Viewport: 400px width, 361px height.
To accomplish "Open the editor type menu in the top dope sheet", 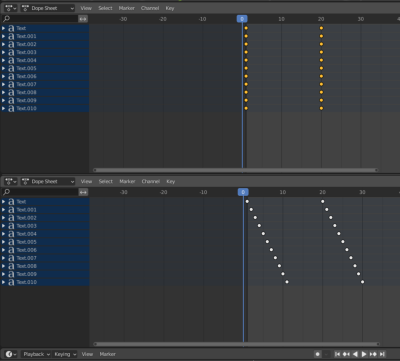I will tap(10, 8).
